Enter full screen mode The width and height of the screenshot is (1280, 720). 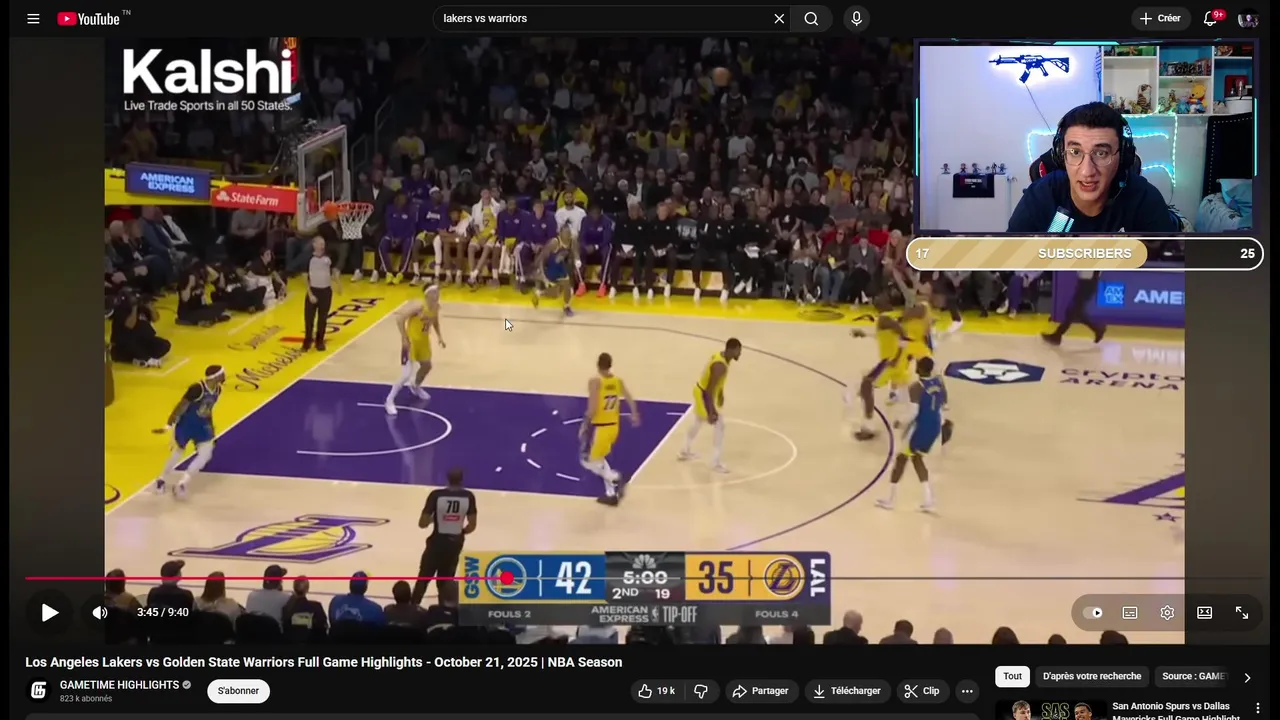1242,613
